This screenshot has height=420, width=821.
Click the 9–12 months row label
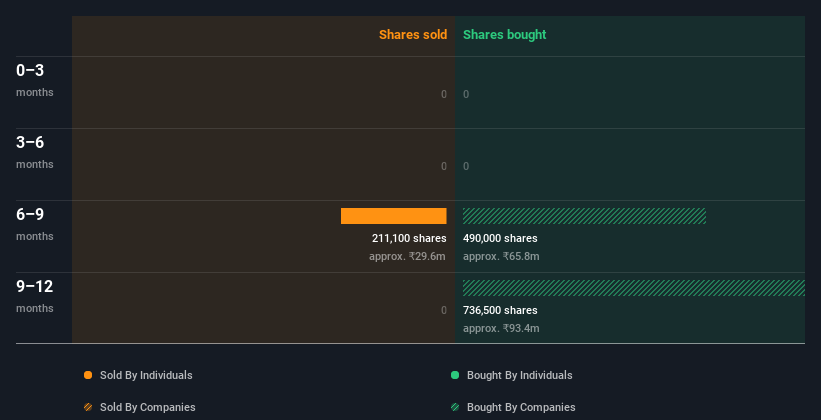pos(35,296)
